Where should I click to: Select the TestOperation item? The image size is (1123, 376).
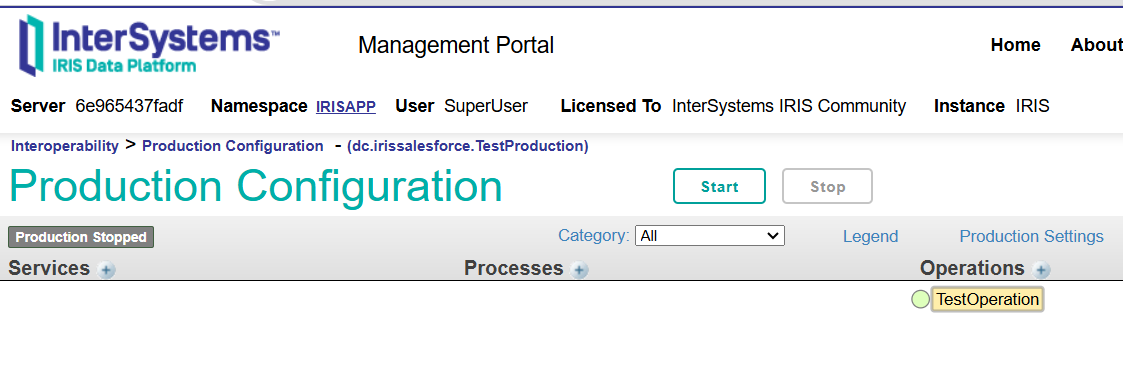[x=988, y=299]
